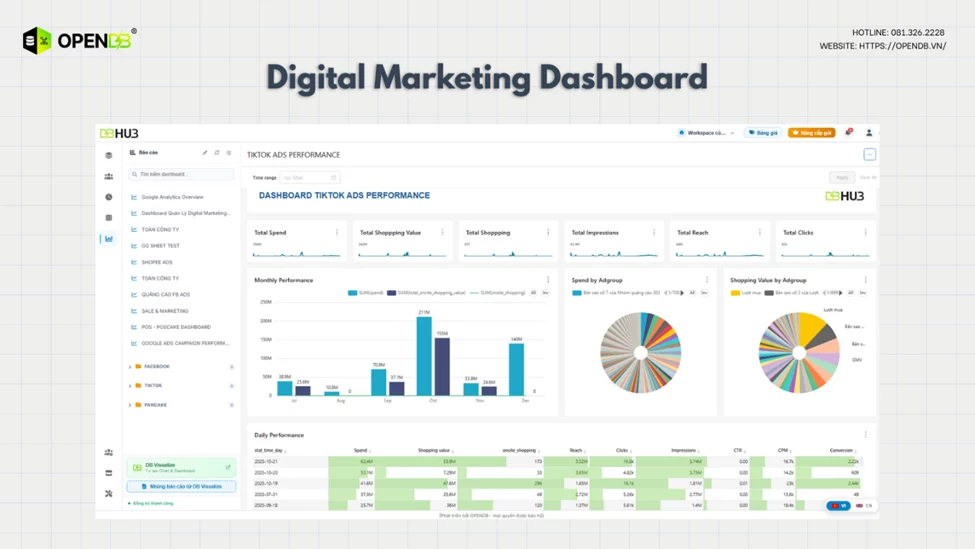The image size is (975, 549).
Task: Click All legend selector in Spend by Adgroup
Action: (x=692, y=293)
